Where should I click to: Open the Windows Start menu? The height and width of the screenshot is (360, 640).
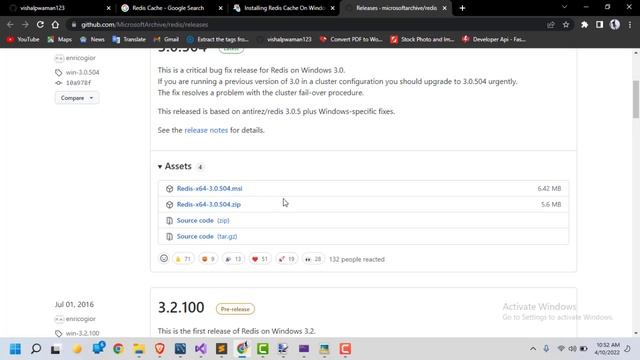15,349
